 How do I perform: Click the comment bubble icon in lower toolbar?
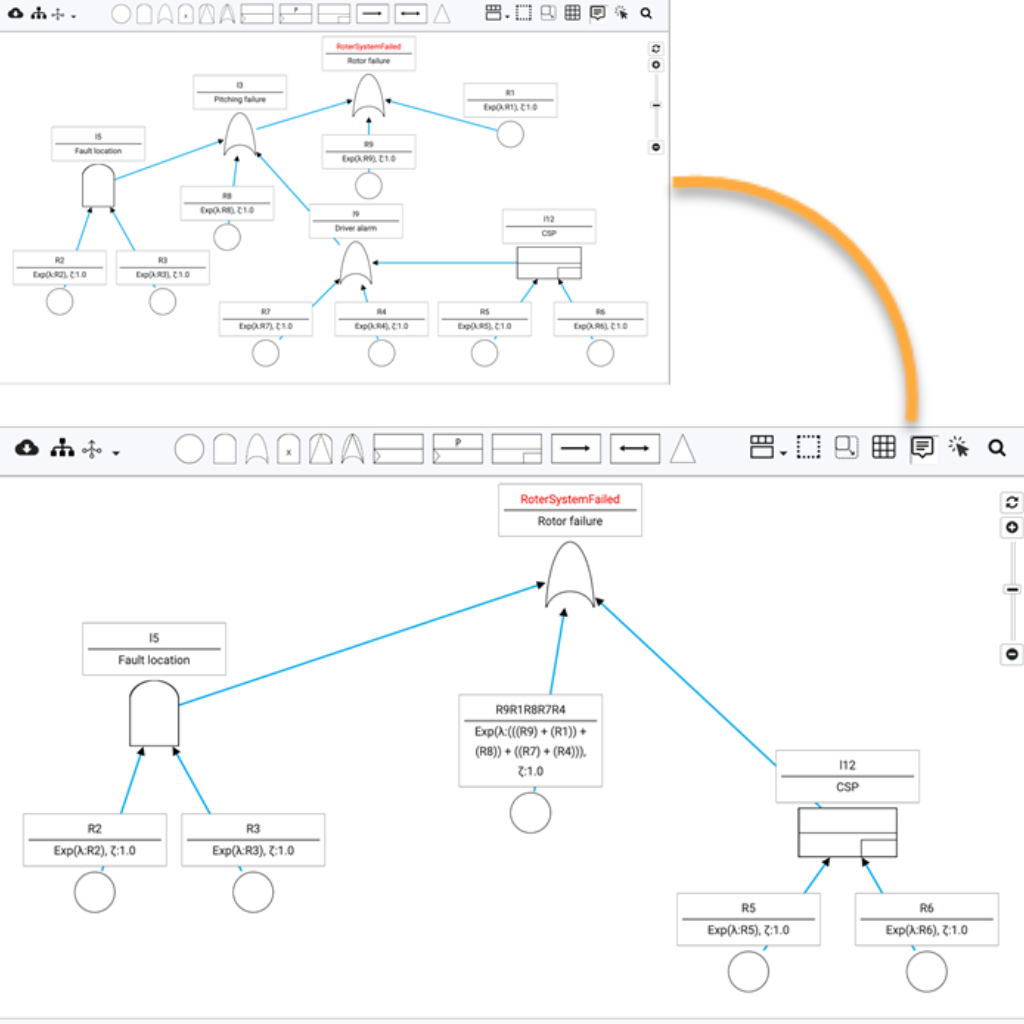coord(922,448)
